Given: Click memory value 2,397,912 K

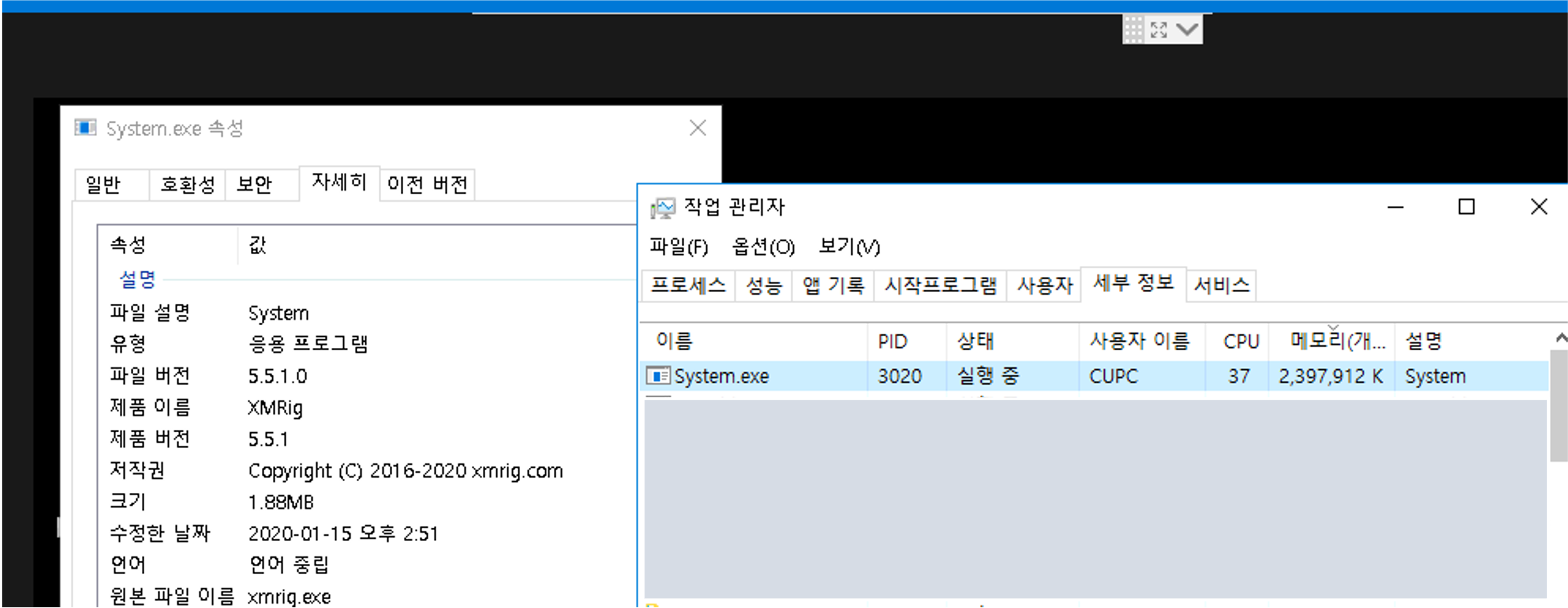Looking at the screenshot, I should [x=1331, y=376].
